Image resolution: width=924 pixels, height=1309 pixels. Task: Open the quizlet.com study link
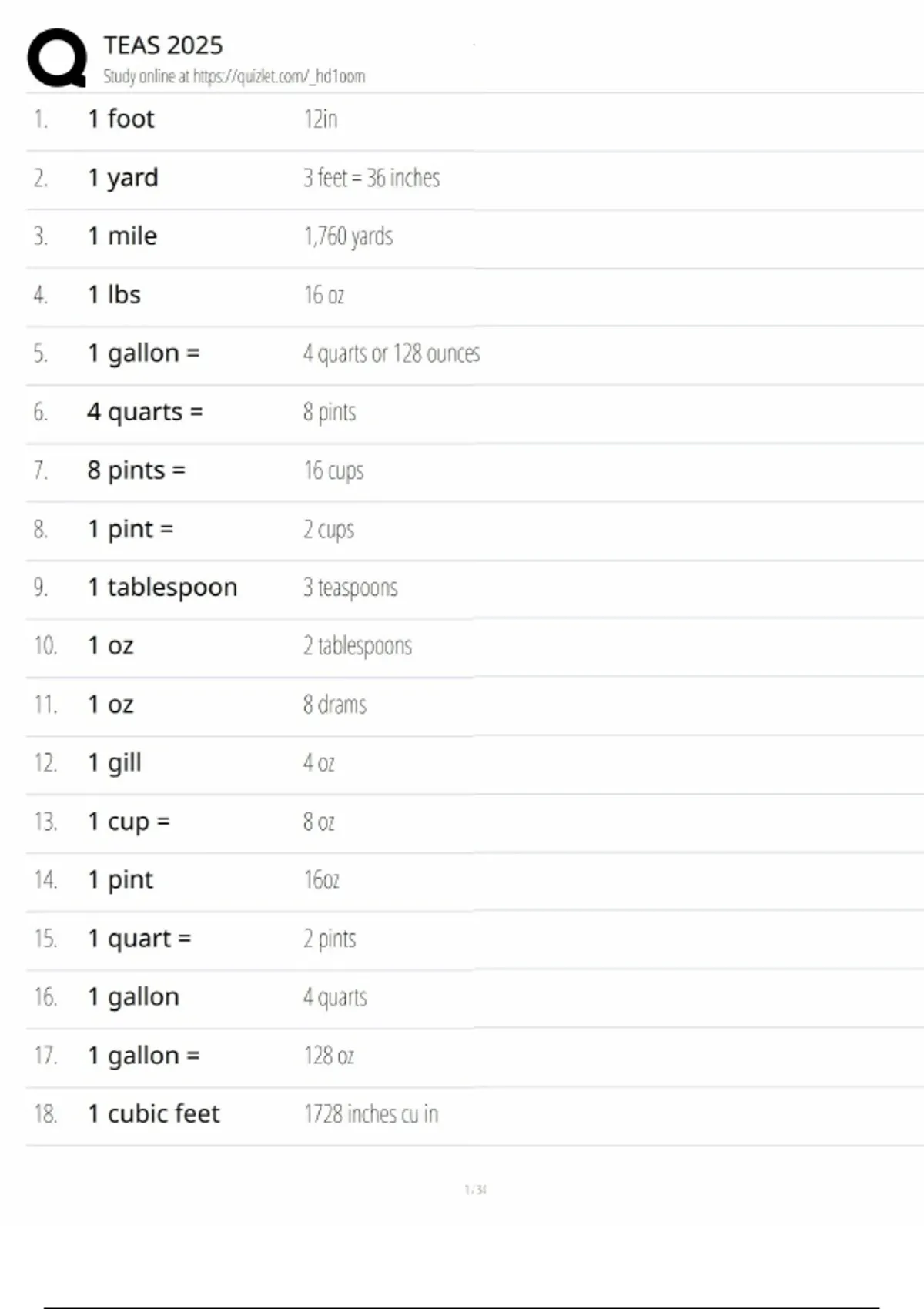tap(278, 76)
